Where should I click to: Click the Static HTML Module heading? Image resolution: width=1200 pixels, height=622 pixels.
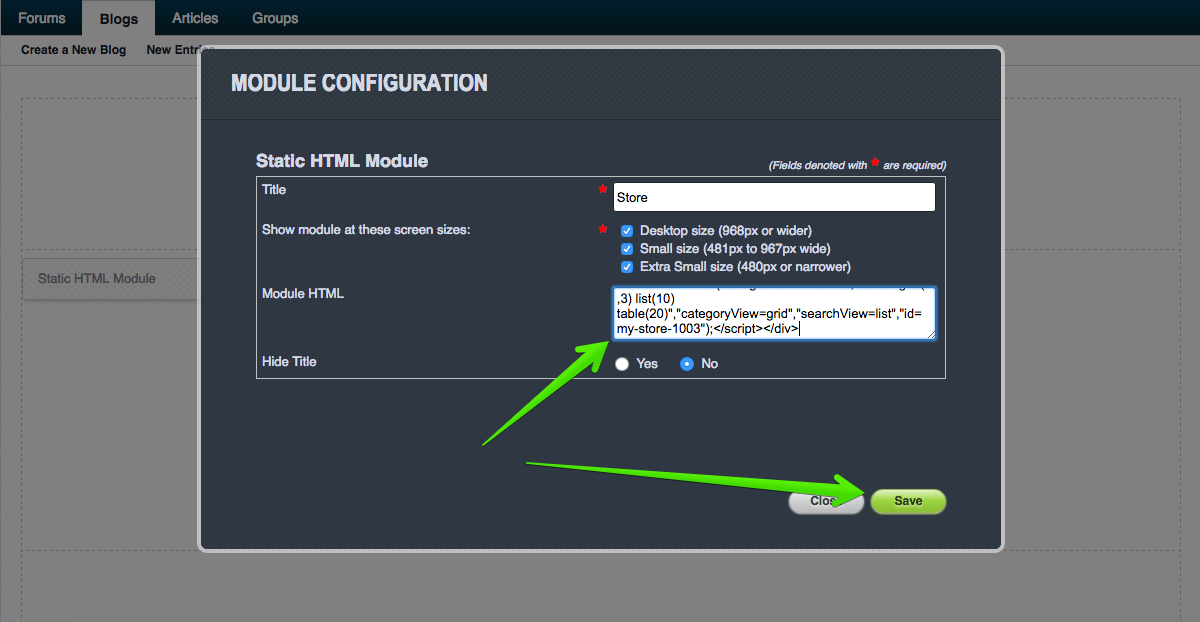point(342,161)
